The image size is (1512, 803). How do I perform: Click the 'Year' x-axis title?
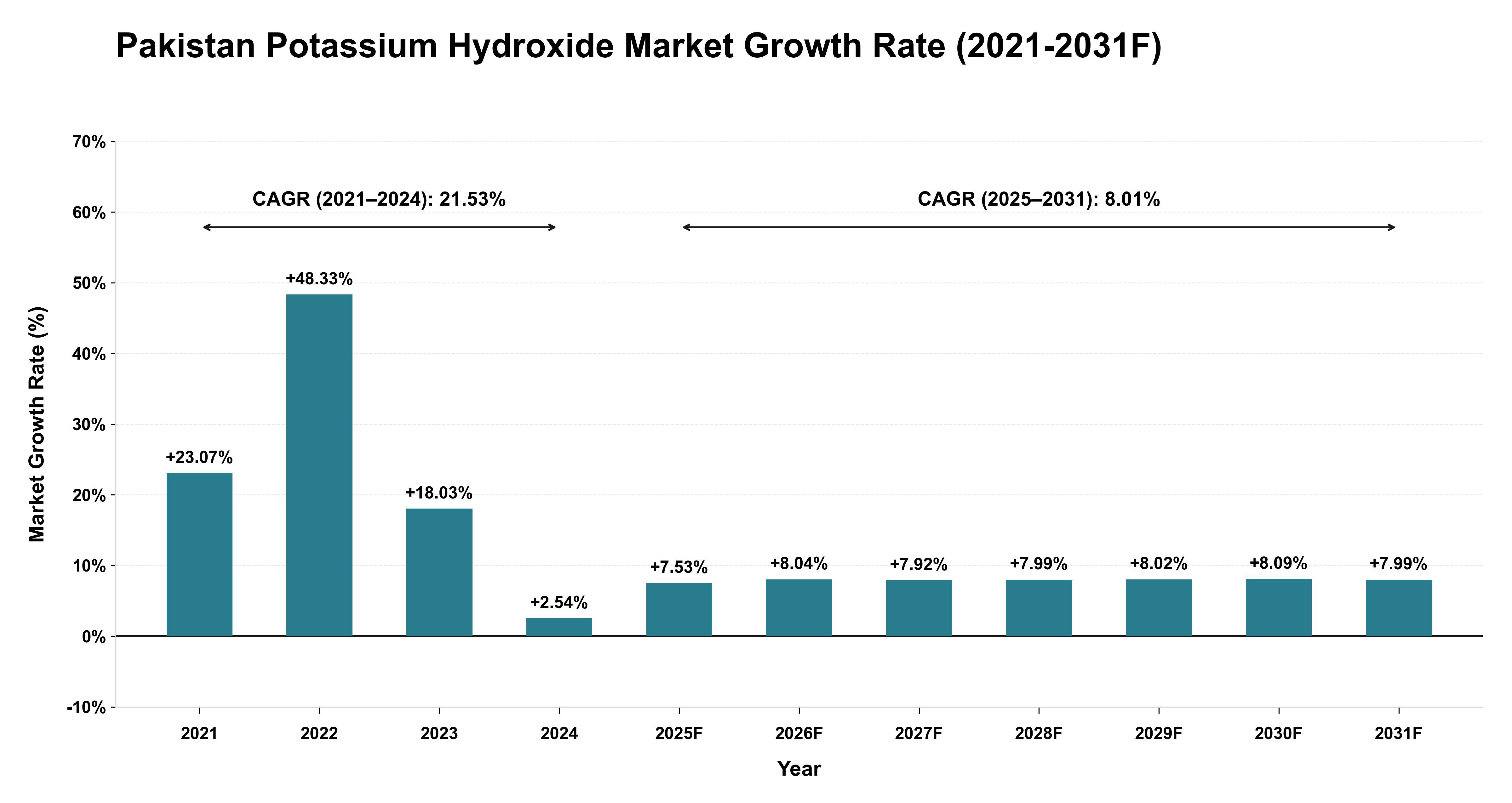click(x=799, y=769)
